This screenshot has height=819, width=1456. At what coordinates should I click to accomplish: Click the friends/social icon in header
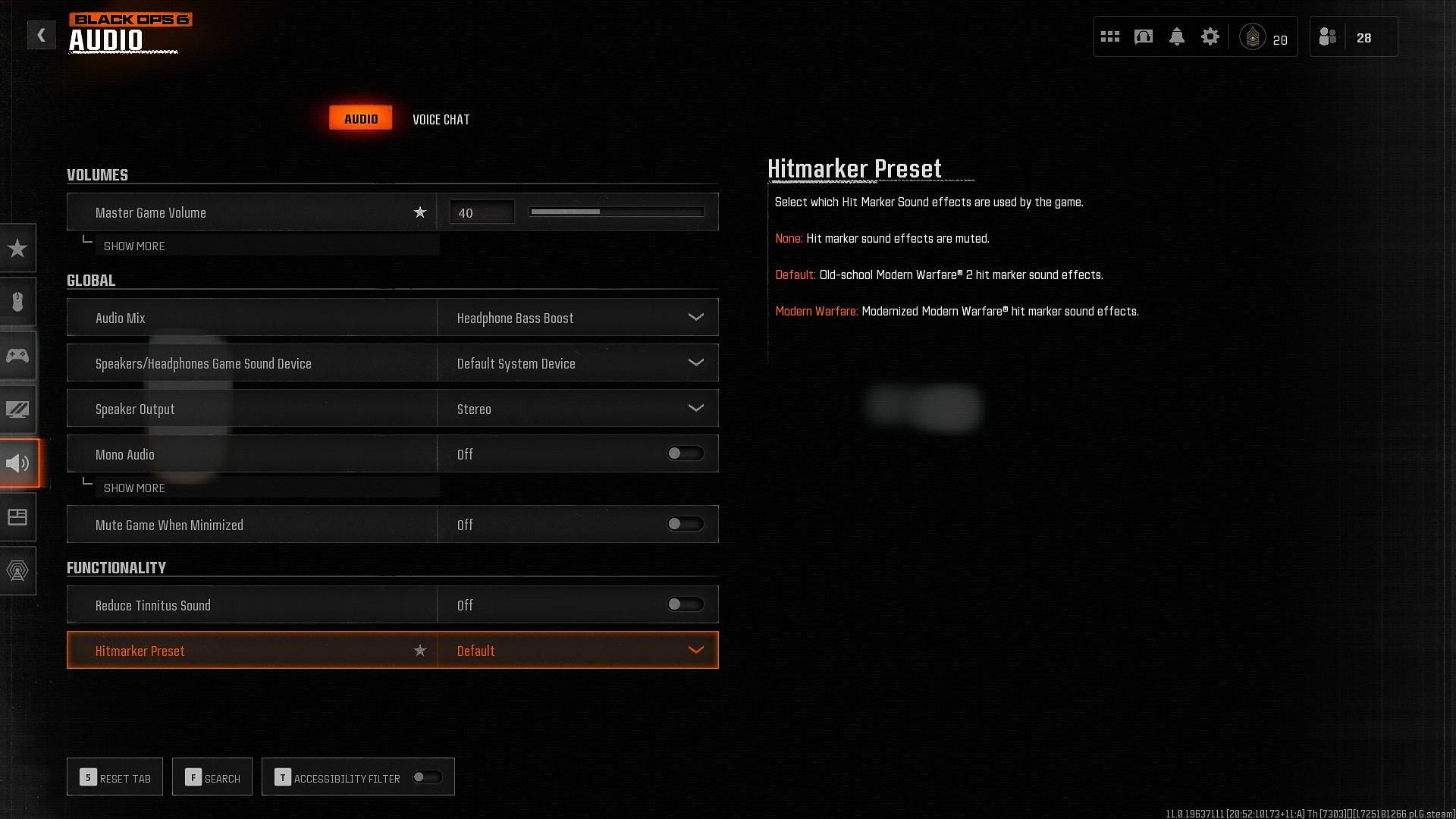coord(1327,37)
